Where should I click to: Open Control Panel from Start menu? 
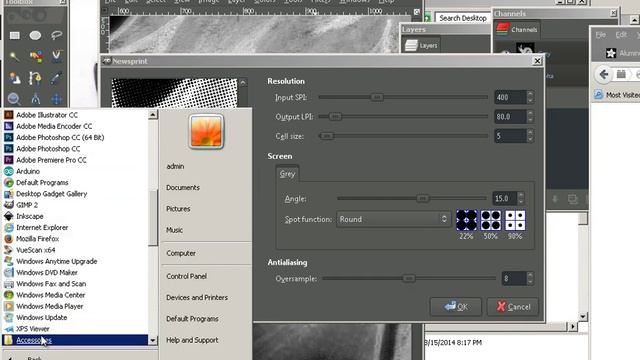pyautogui.click(x=187, y=276)
